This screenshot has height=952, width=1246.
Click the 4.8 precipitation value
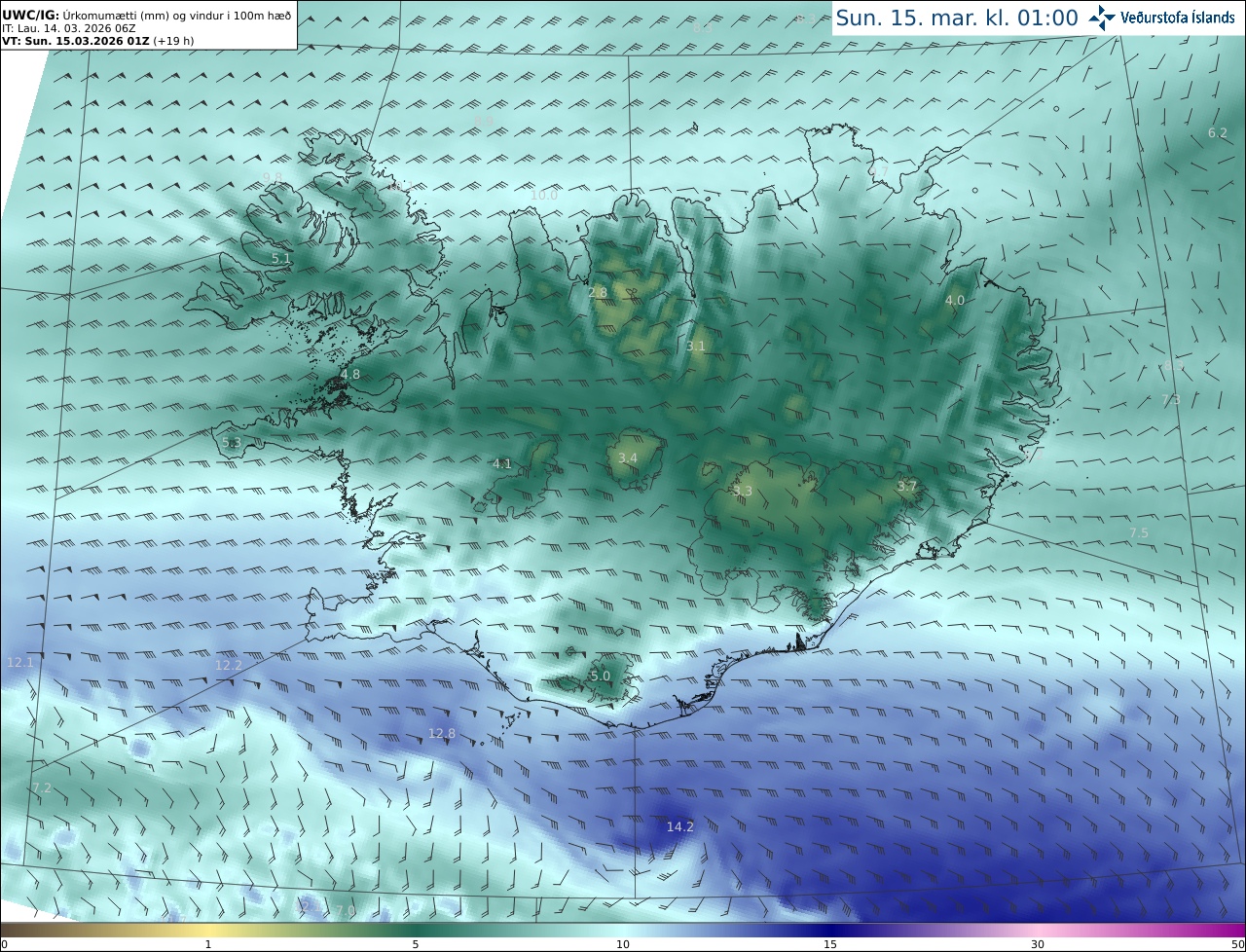tap(350, 374)
